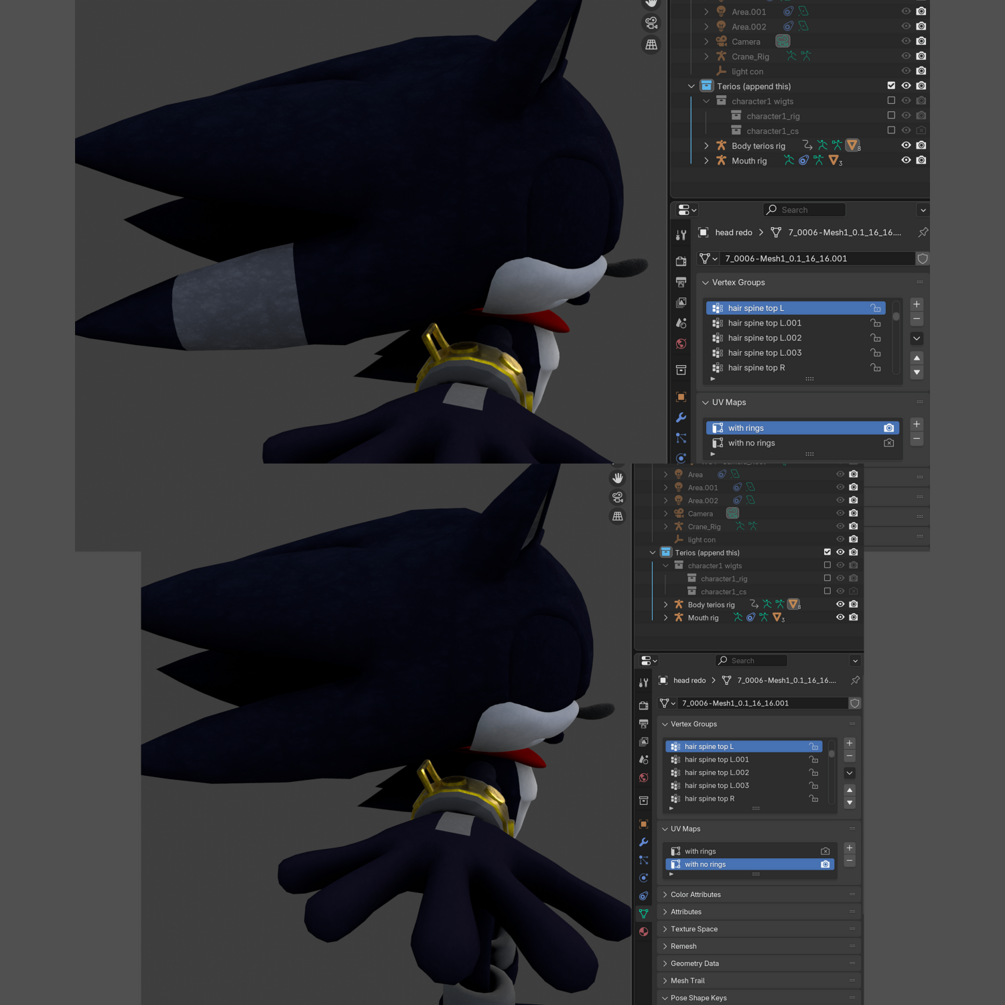Enable character1_rig checkbox in top outliner
Image resolution: width=1005 pixels, height=1005 pixels.
[891, 115]
